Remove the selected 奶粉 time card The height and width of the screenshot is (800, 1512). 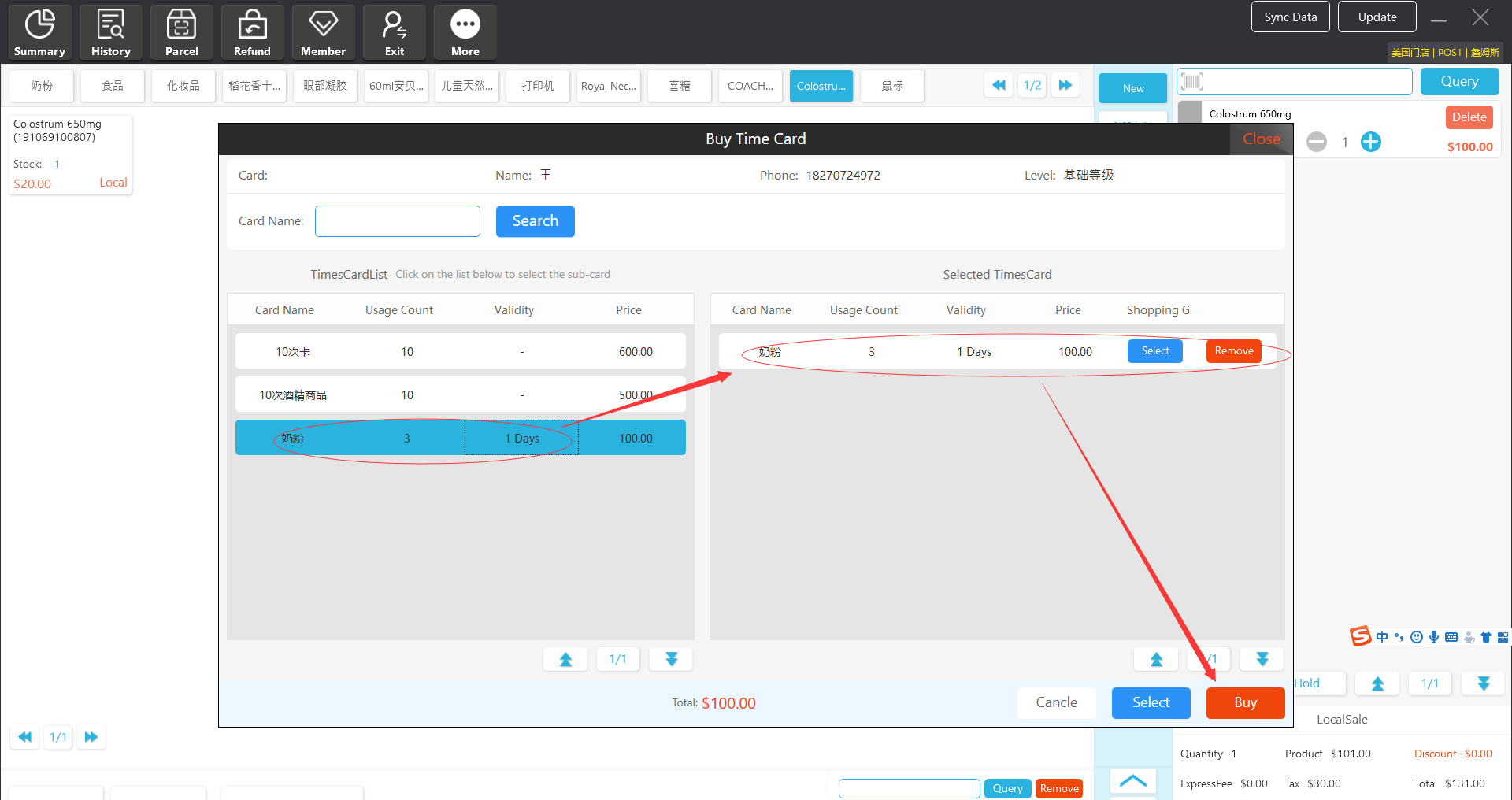tap(1233, 351)
